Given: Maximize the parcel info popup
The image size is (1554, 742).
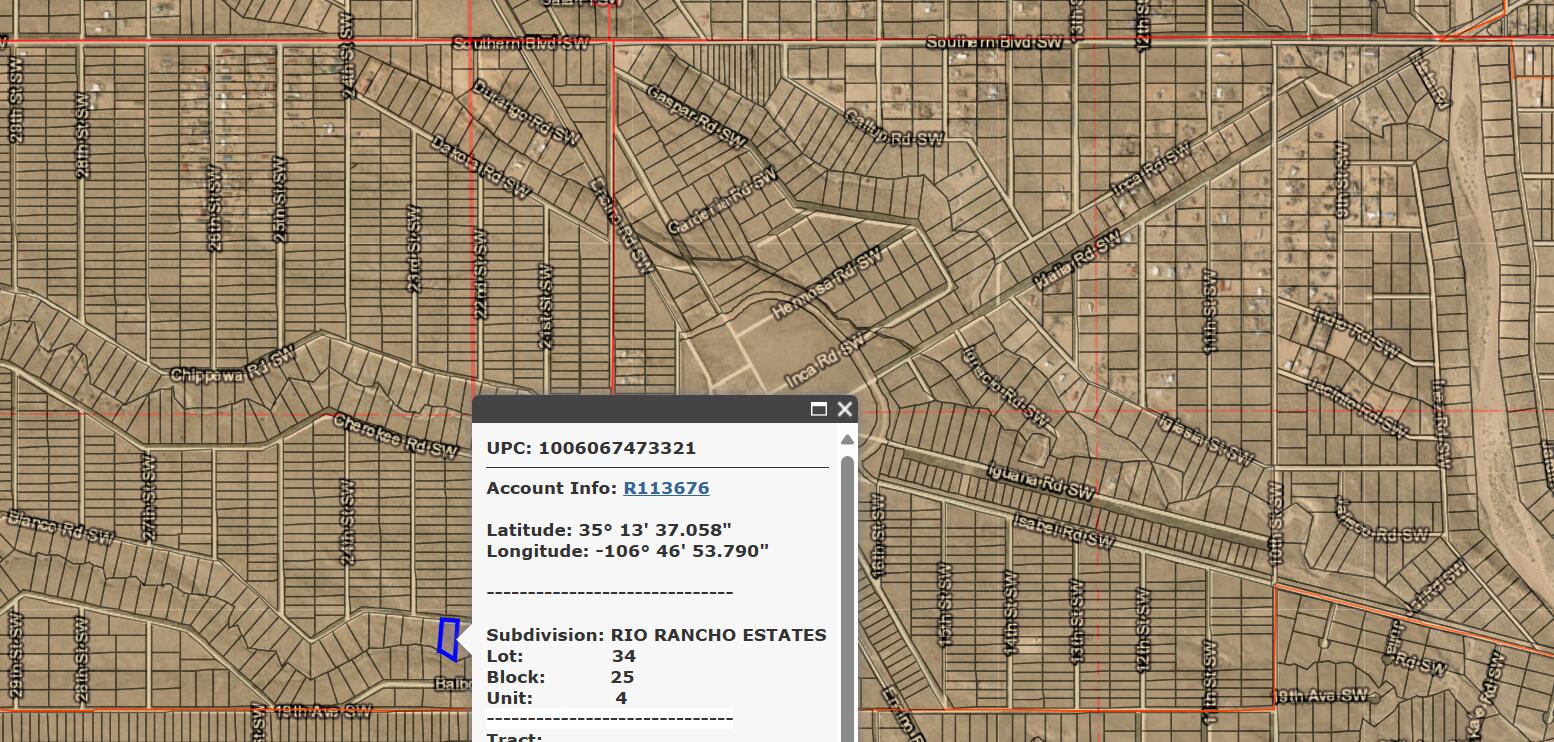Looking at the screenshot, I should (x=819, y=409).
